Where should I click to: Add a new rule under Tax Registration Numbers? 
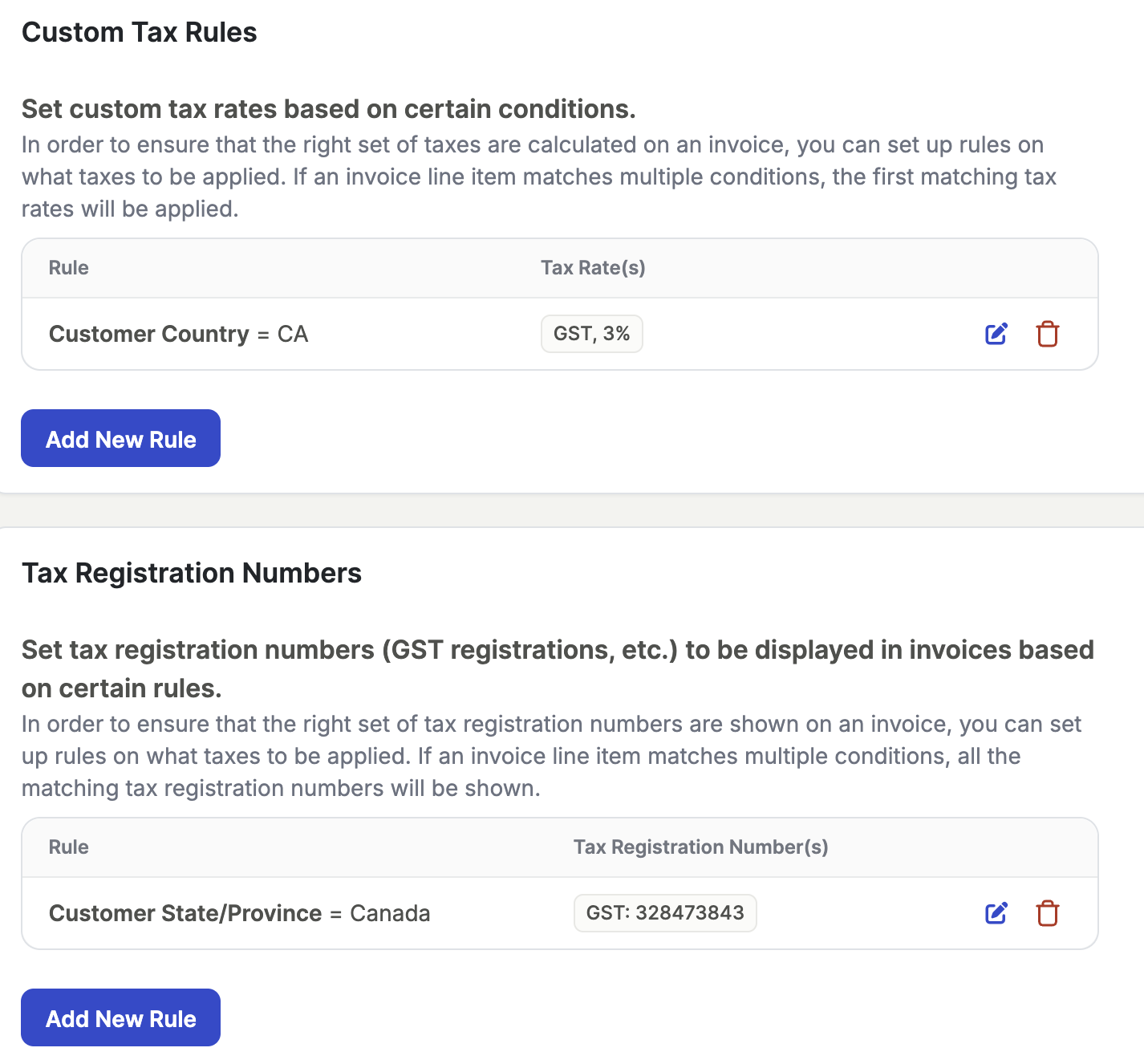pos(120,1017)
